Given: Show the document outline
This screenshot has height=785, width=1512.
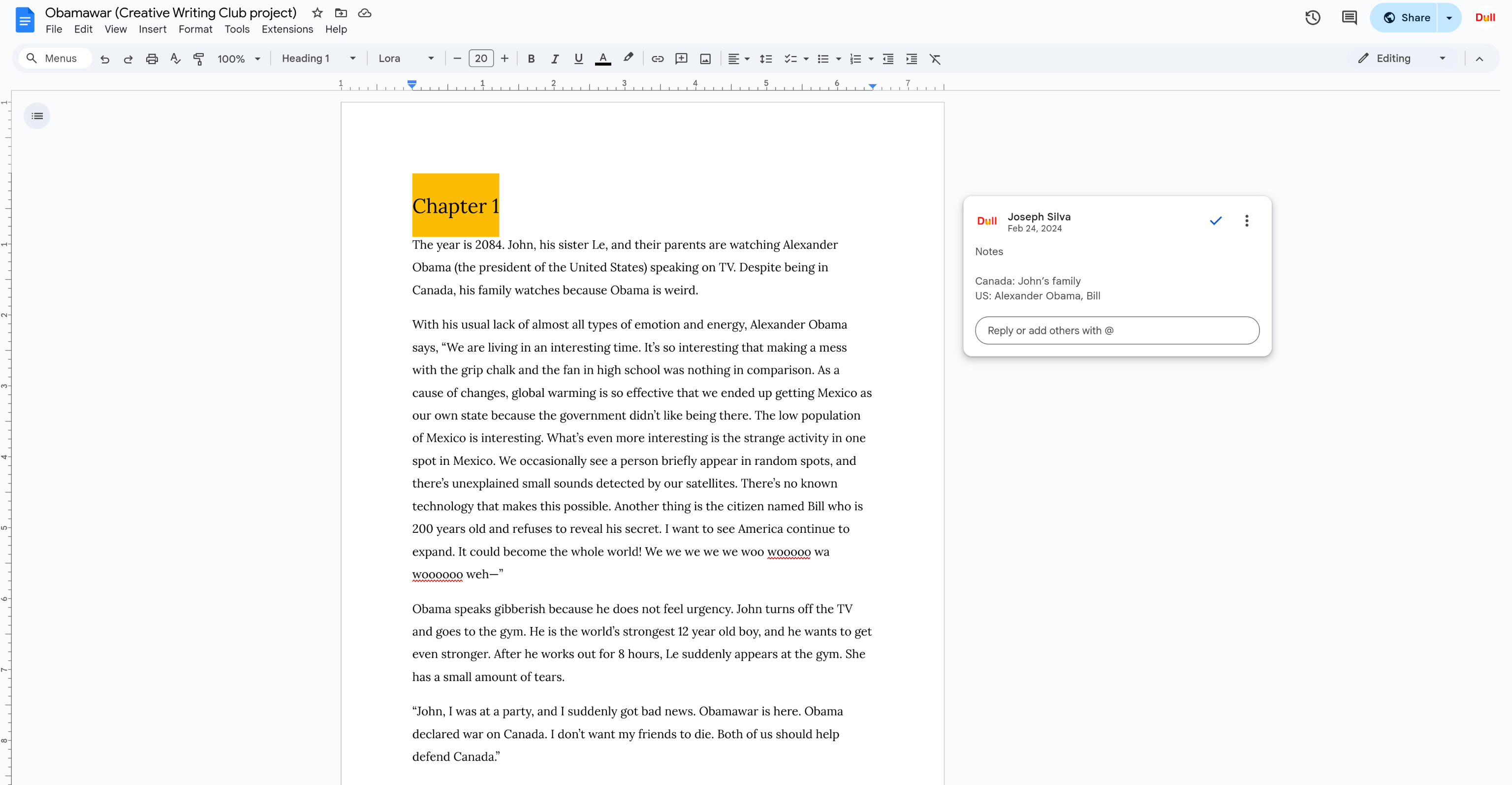Looking at the screenshot, I should (37, 116).
